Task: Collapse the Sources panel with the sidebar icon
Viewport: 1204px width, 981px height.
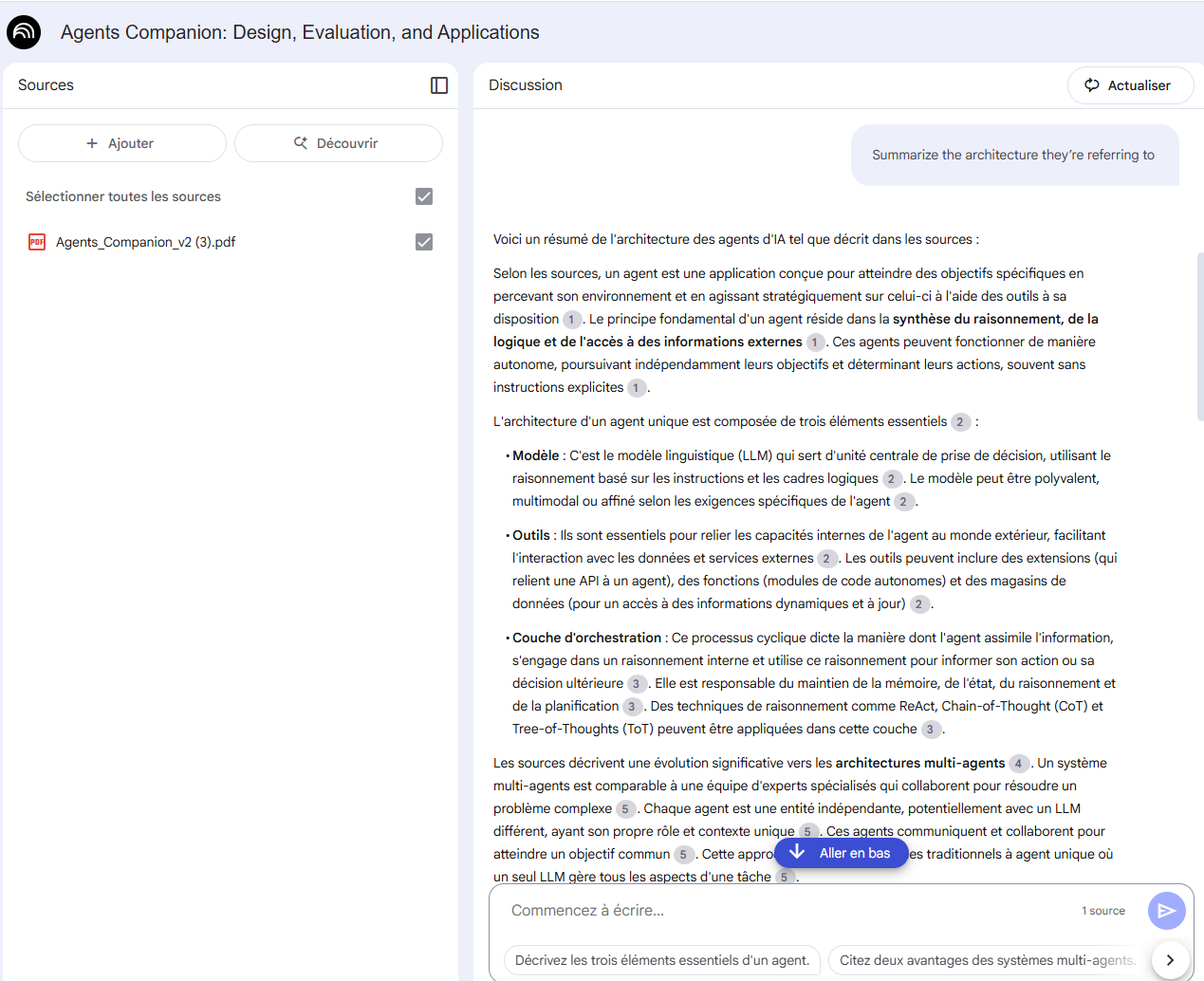Action: 439,85
